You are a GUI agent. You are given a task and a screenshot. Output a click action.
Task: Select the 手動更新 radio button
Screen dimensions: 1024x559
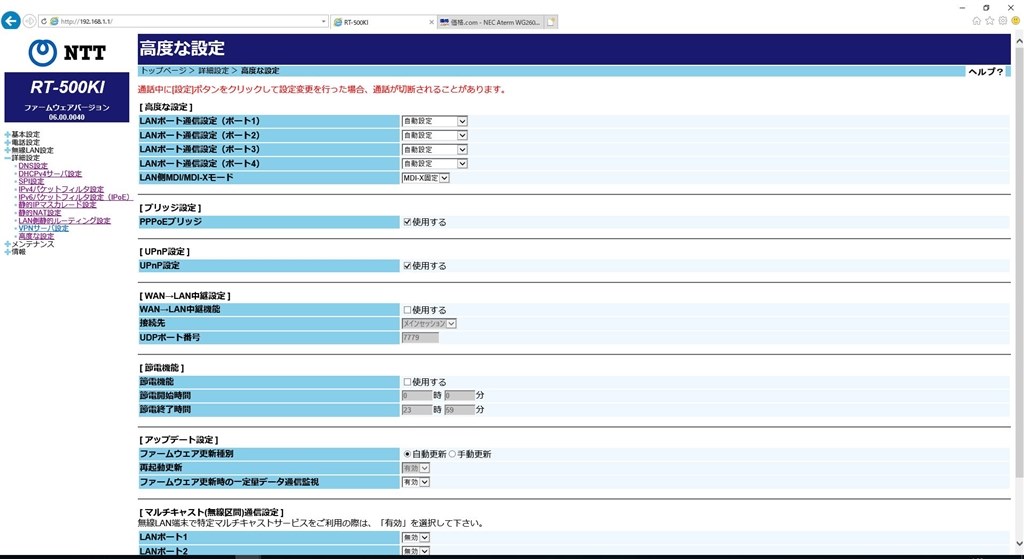(x=452, y=454)
